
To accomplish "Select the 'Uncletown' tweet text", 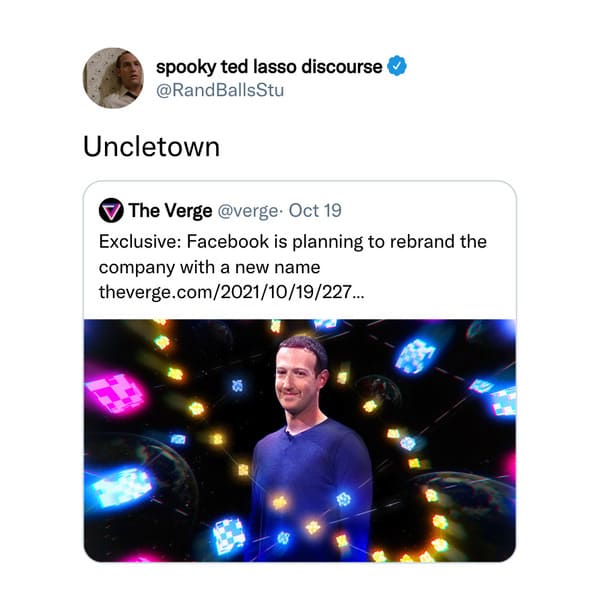I will point(151,147).
